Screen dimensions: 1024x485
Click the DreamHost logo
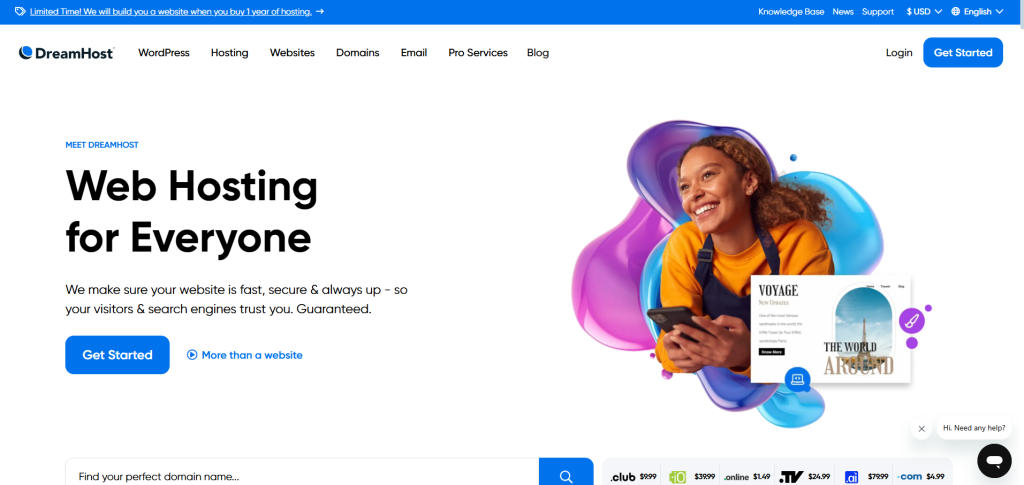67,53
